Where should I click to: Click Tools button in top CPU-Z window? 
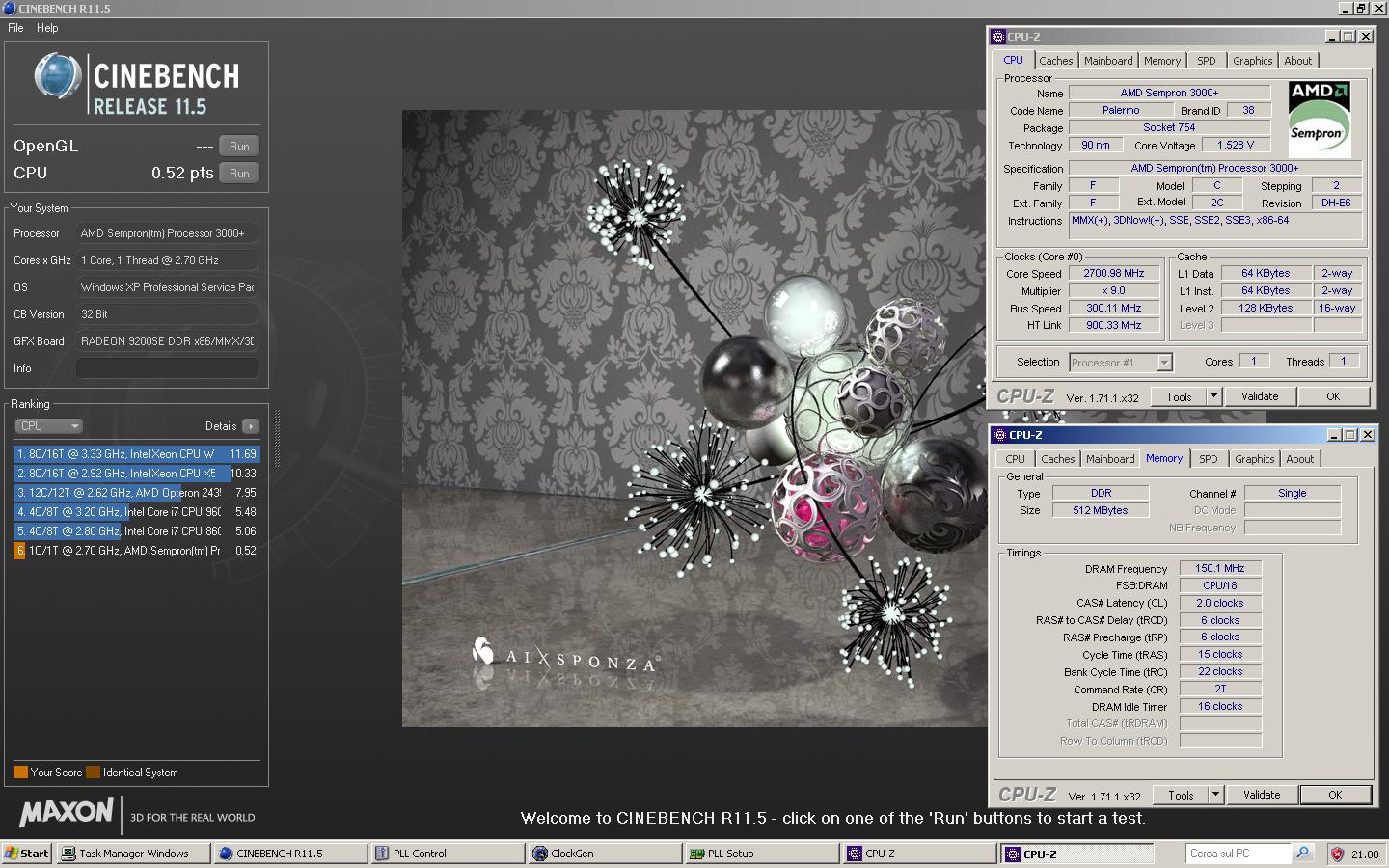tap(1179, 397)
